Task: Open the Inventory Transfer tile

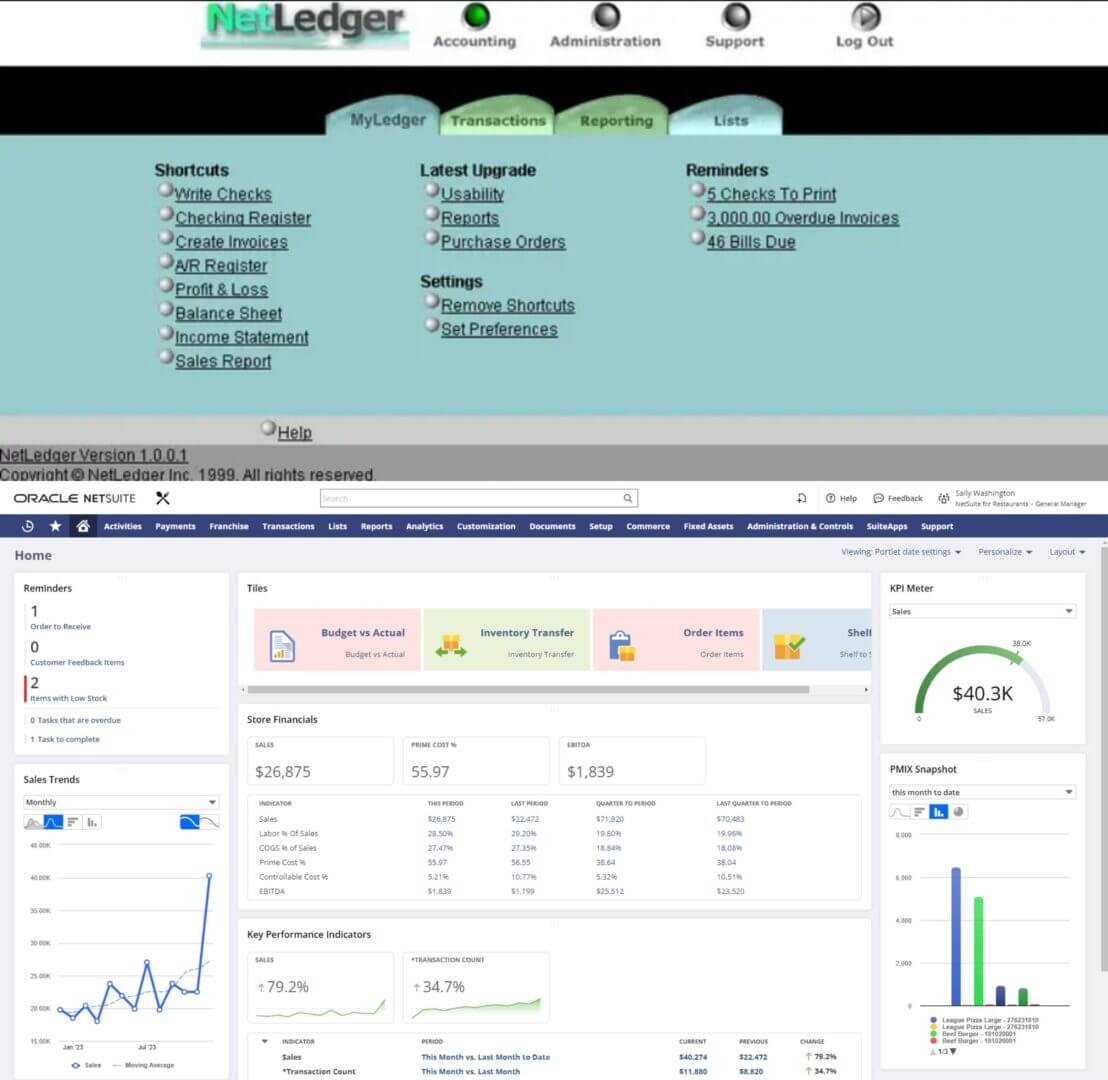Action: [x=507, y=640]
